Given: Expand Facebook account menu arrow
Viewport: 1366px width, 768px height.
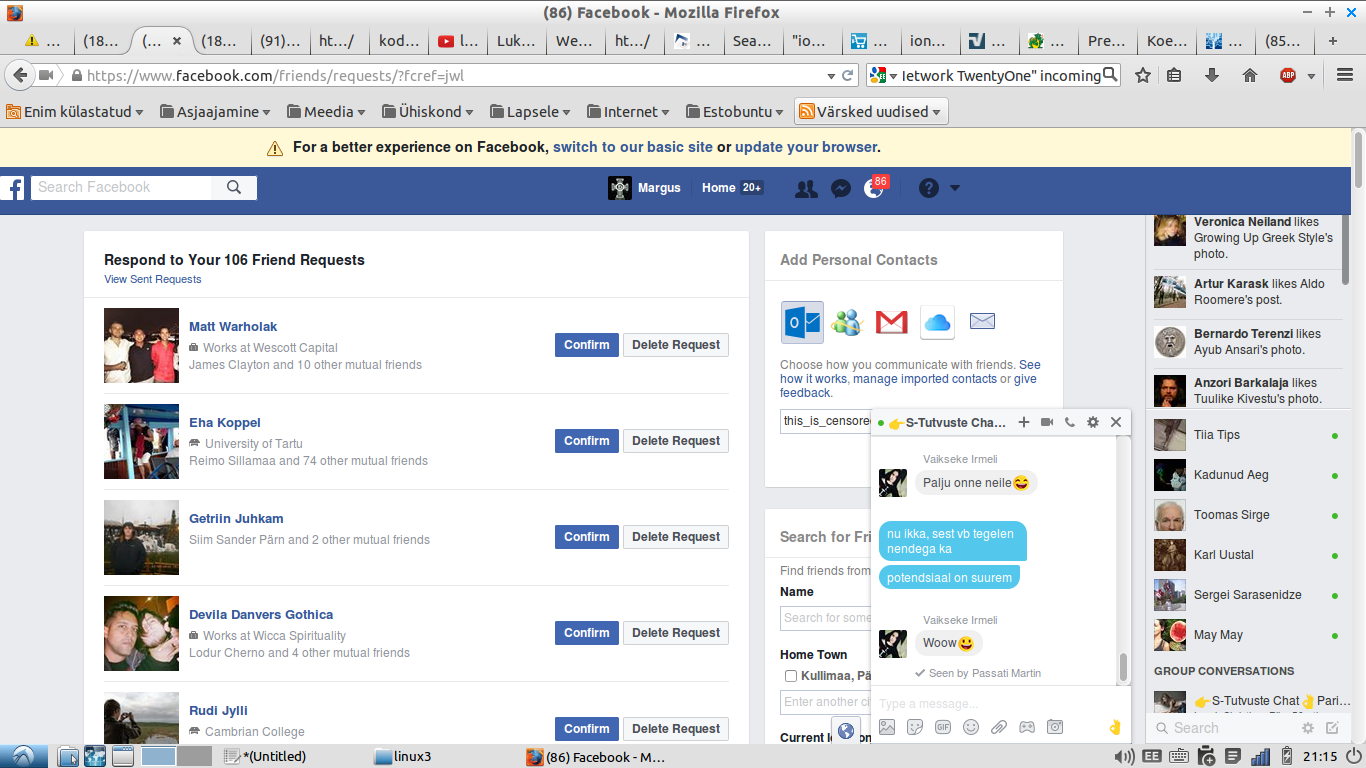Looking at the screenshot, I should point(954,188).
